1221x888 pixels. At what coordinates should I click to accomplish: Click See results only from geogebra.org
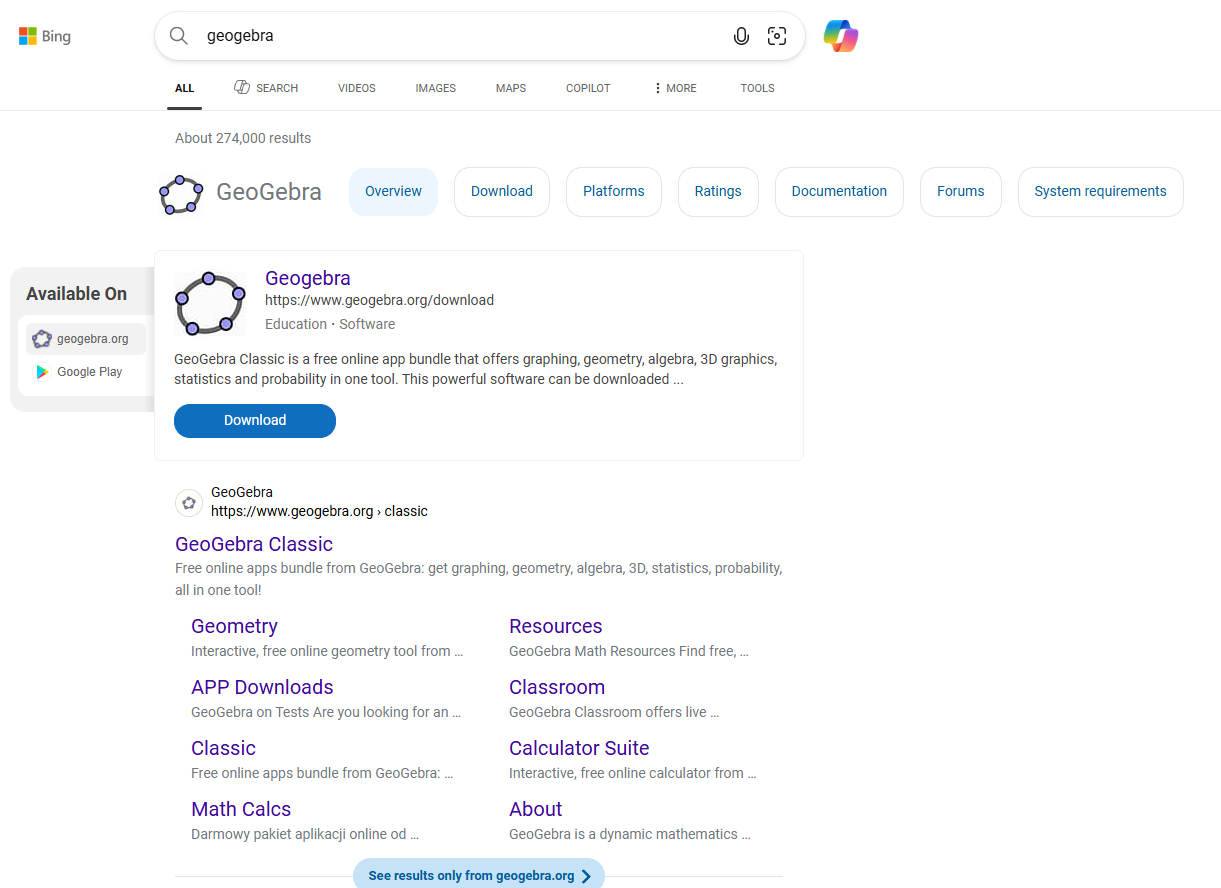(479, 876)
